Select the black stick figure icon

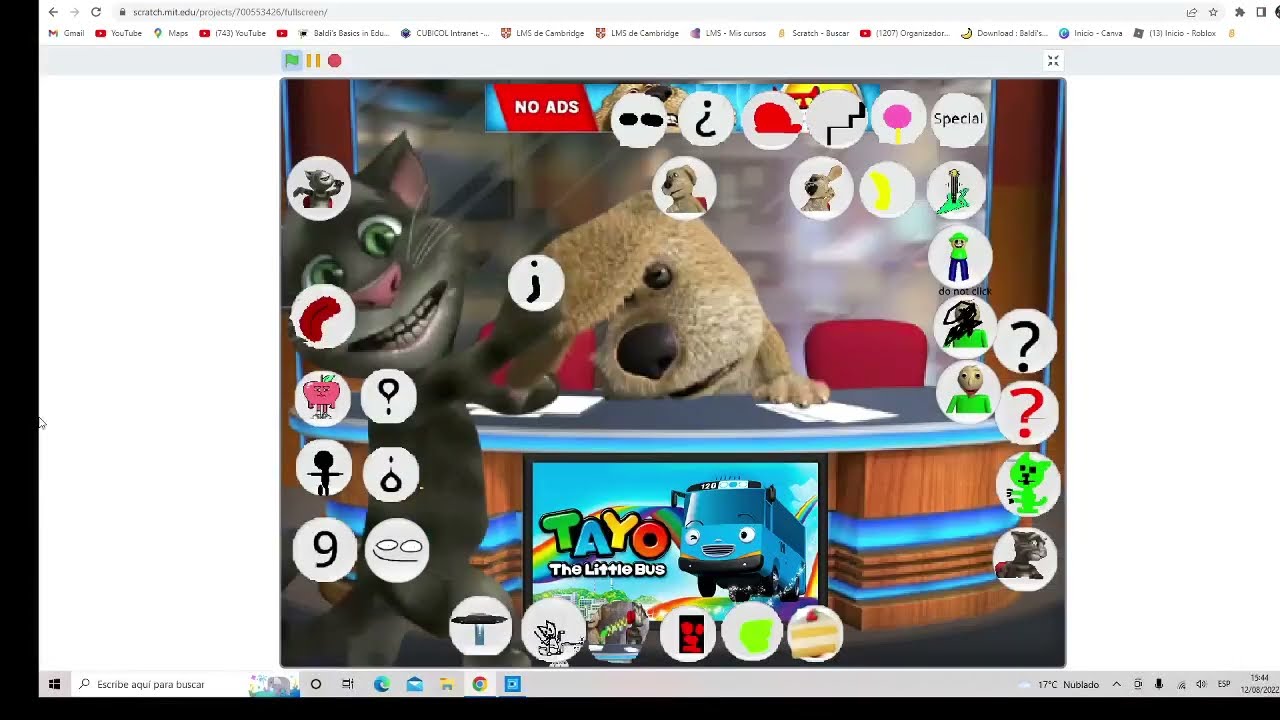[x=323, y=469]
